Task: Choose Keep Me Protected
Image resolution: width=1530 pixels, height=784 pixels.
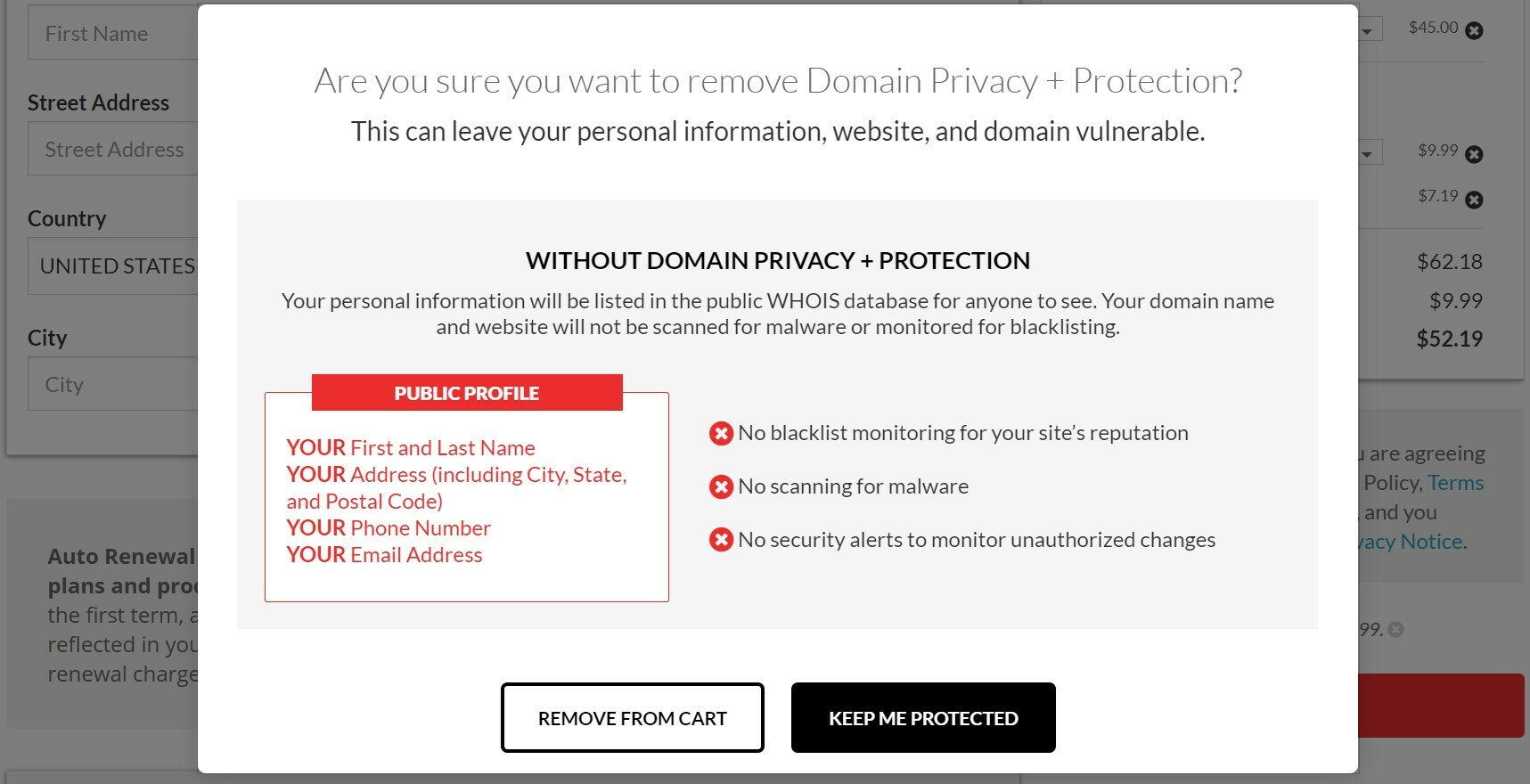Action: coord(923,718)
